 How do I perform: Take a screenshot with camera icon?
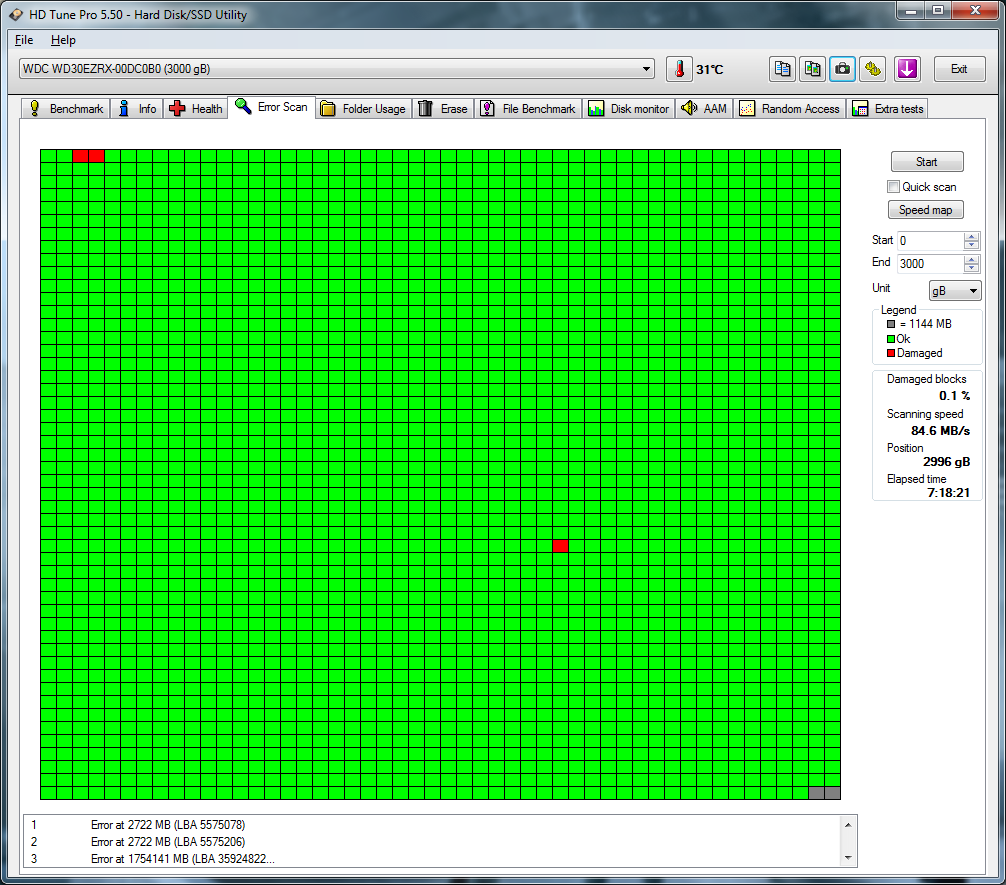pyautogui.click(x=842, y=69)
